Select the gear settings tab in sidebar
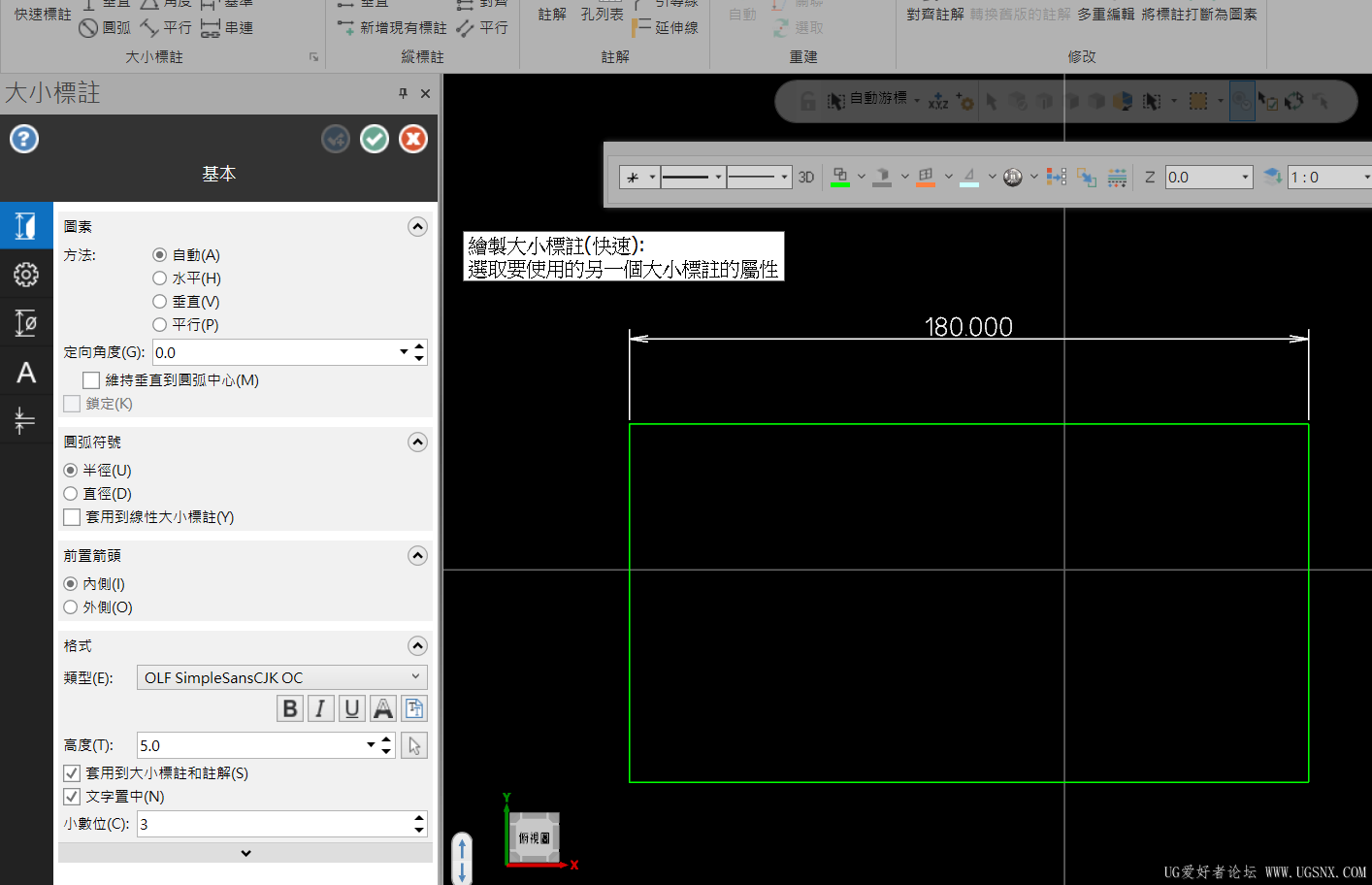 tap(26, 275)
